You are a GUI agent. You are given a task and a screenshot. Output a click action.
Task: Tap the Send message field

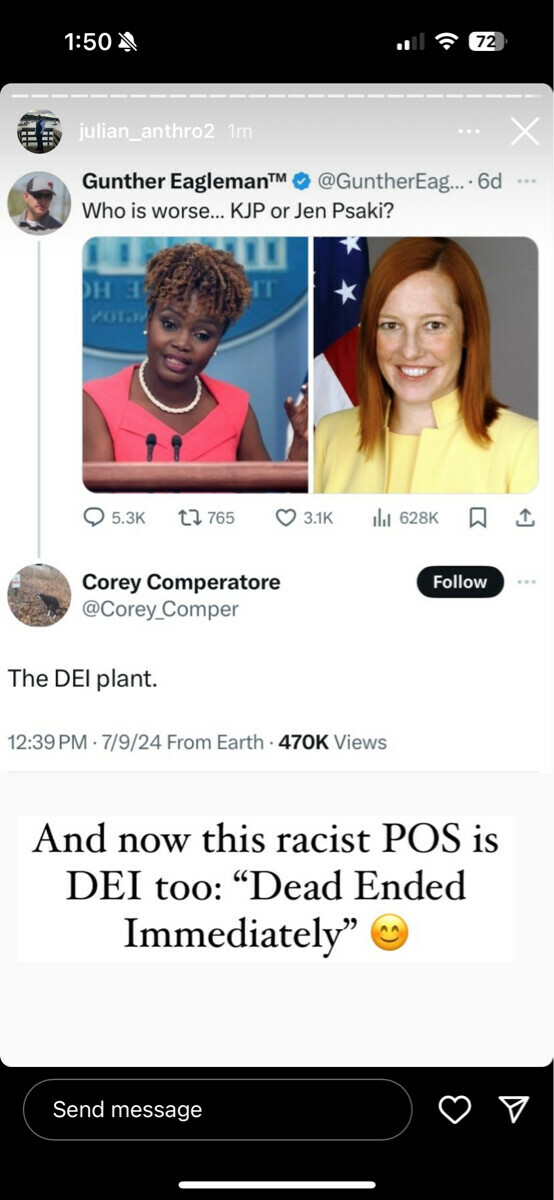pyautogui.click(x=217, y=1109)
